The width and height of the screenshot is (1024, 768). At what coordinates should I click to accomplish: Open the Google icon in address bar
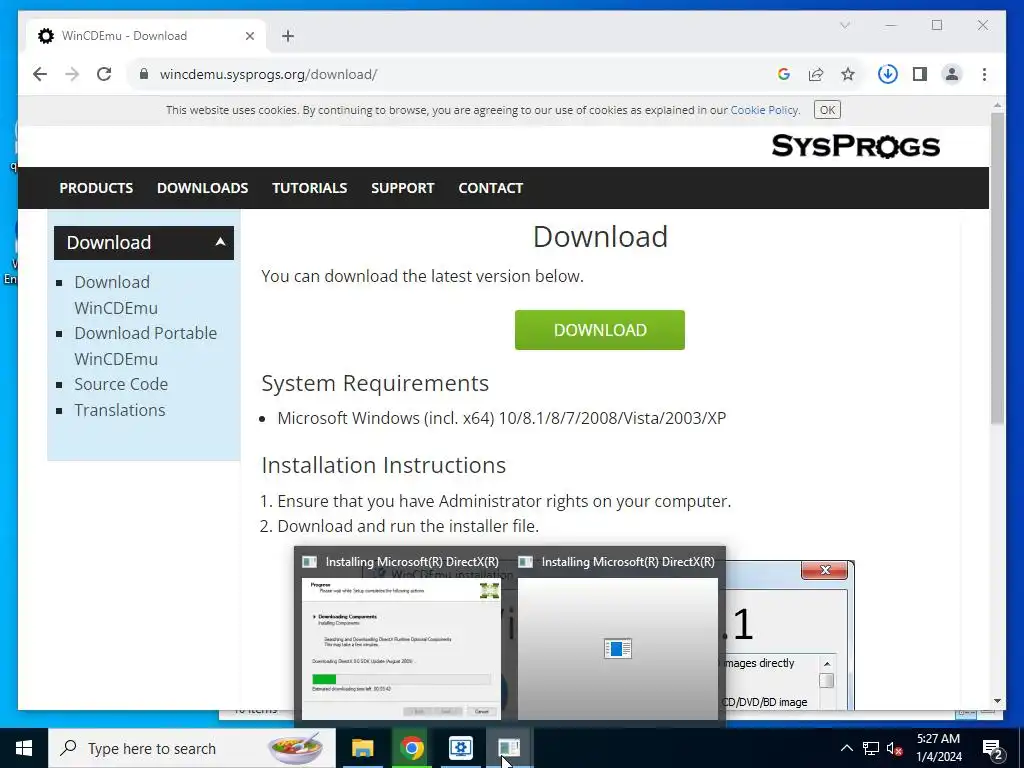(x=784, y=74)
